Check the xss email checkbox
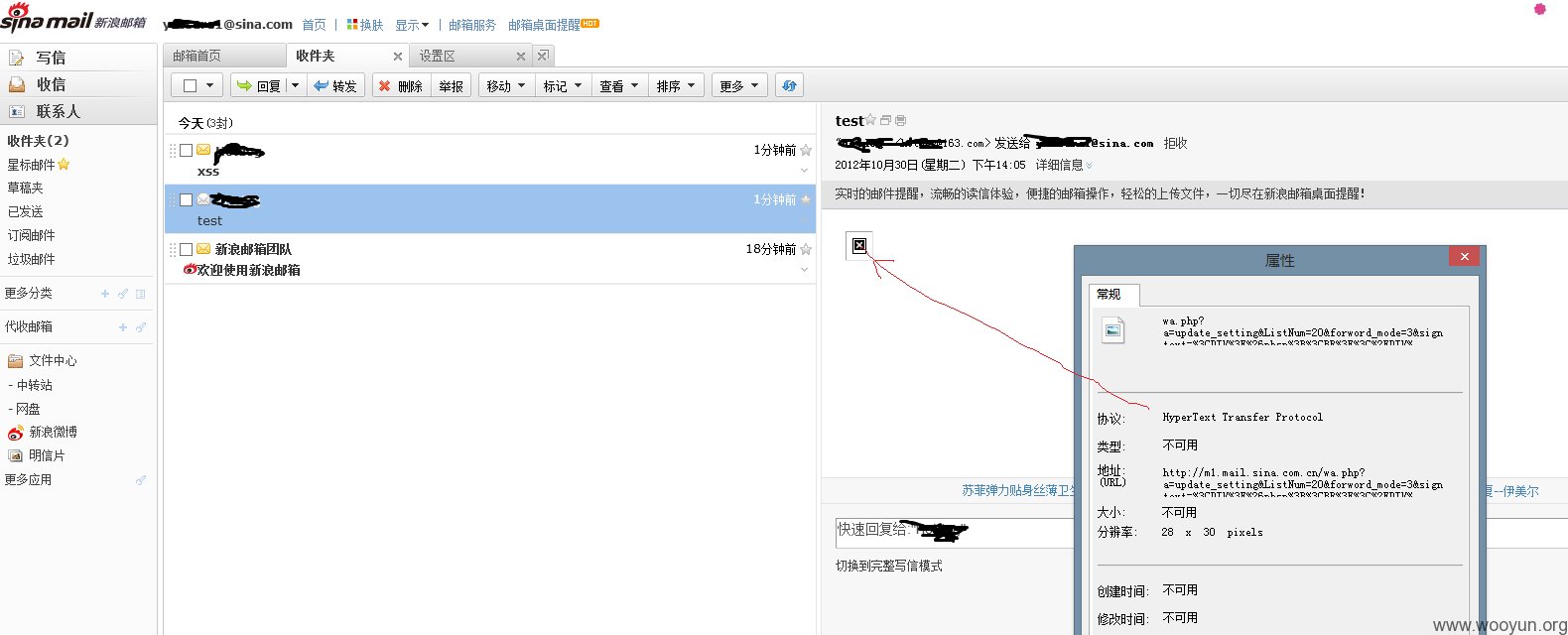 click(186, 151)
